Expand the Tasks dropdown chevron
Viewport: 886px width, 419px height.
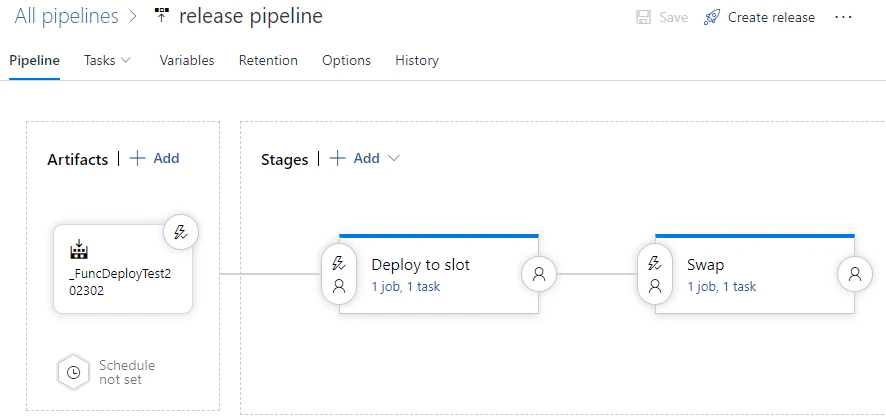[x=126, y=60]
